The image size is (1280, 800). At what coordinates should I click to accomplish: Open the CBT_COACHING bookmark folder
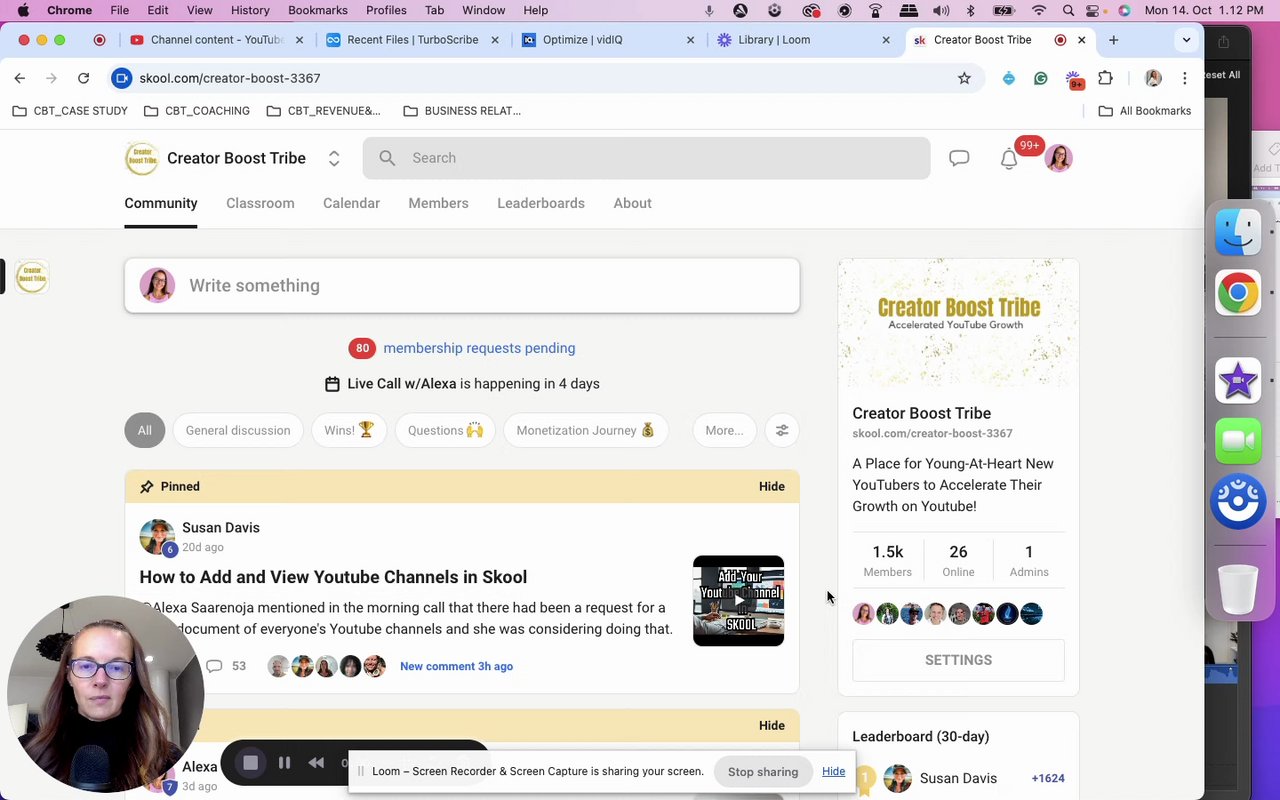(197, 111)
